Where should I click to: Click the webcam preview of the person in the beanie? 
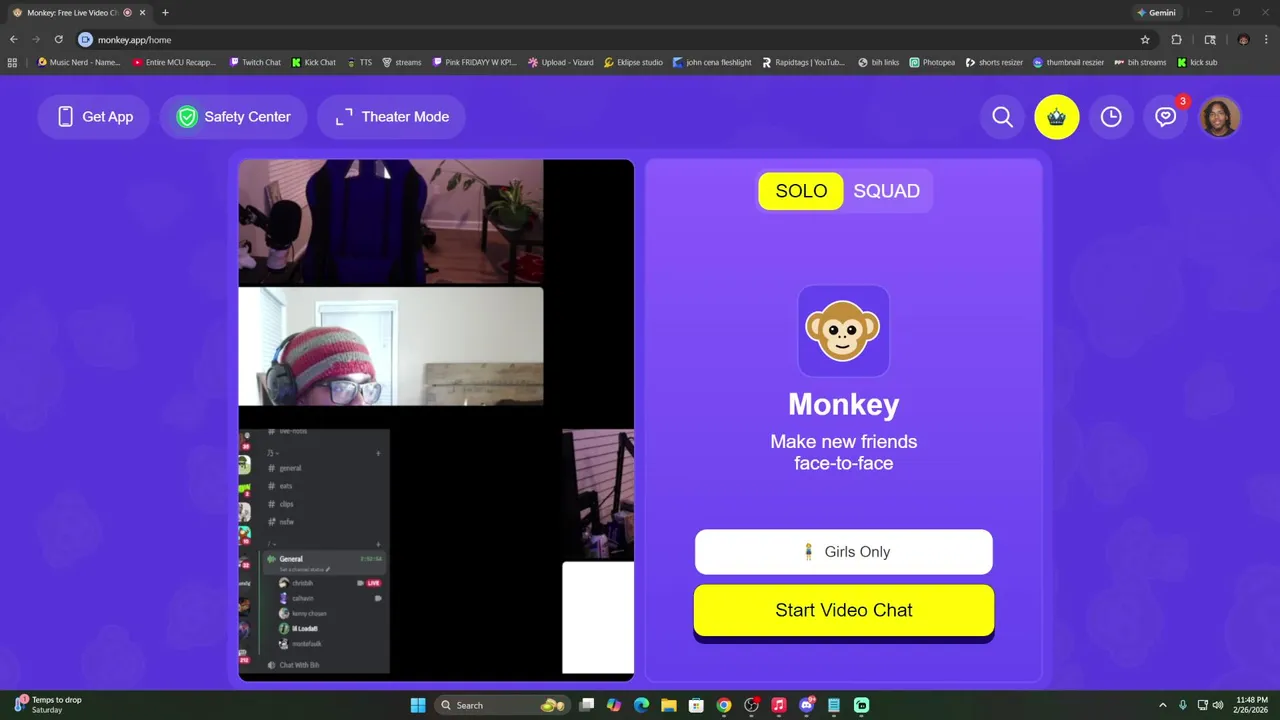391,346
